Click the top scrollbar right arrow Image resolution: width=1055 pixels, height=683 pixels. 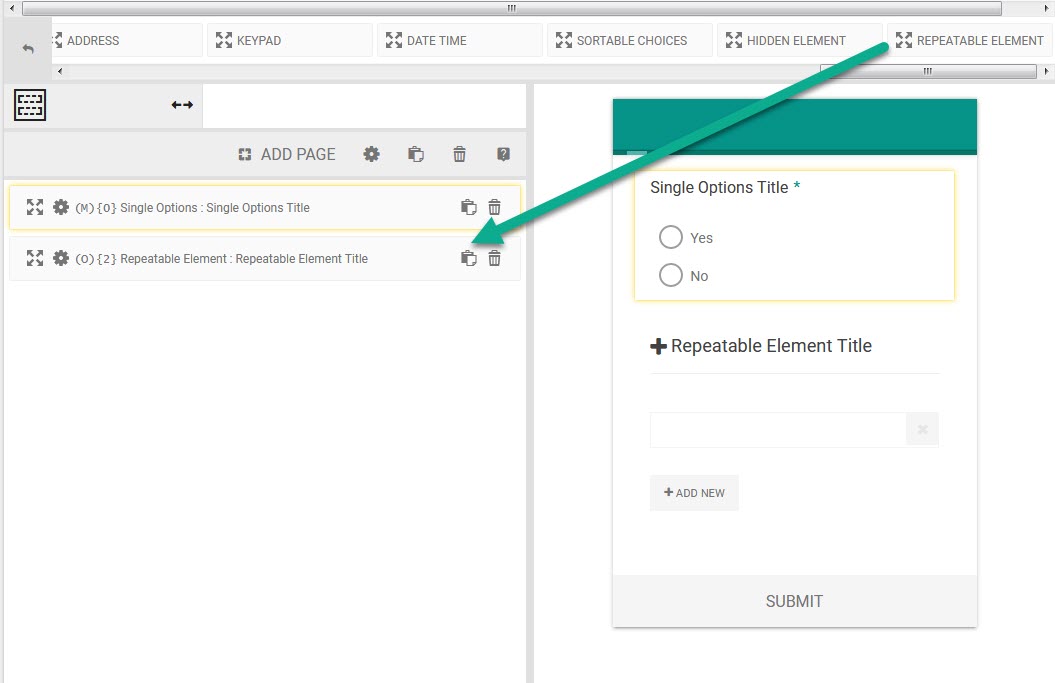pyautogui.click(x=1046, y=8)
